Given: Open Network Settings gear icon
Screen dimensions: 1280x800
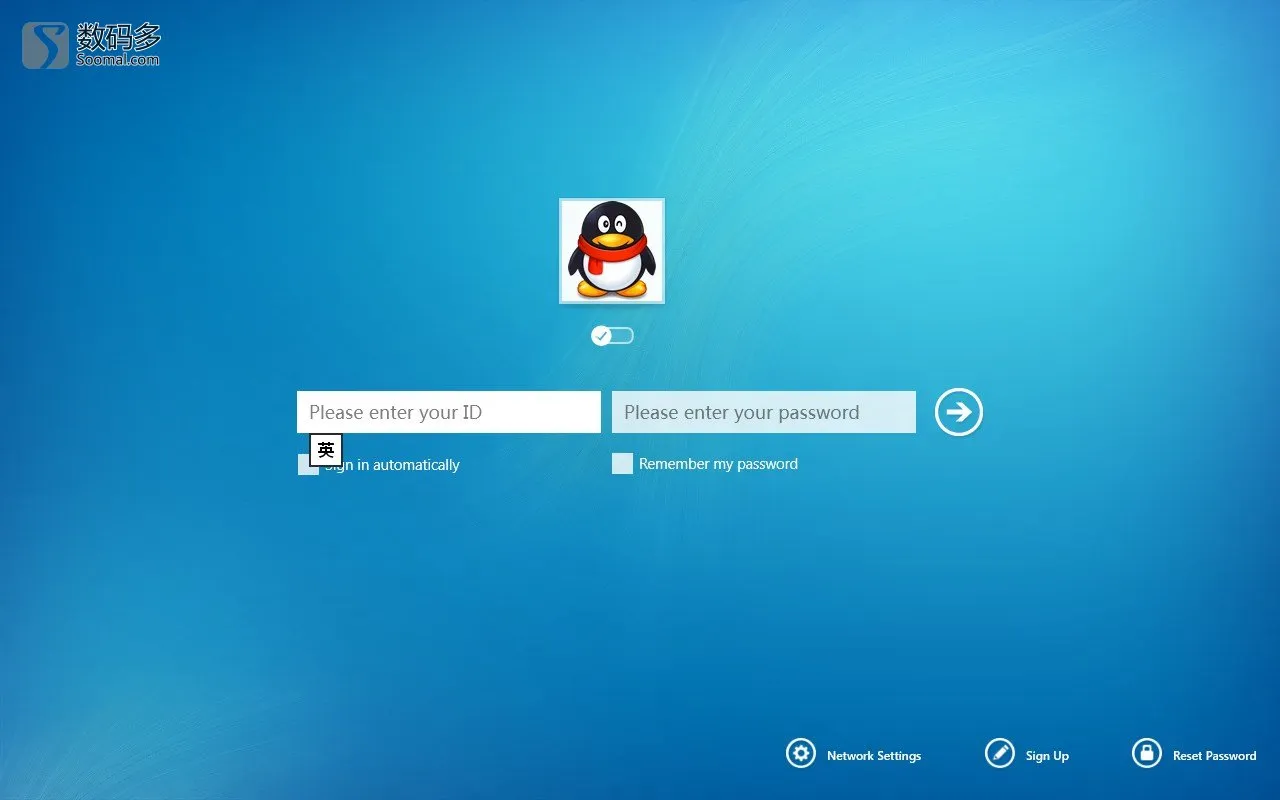Looking at the screenshot, I should pyautogui.click(x=801, y=754).
